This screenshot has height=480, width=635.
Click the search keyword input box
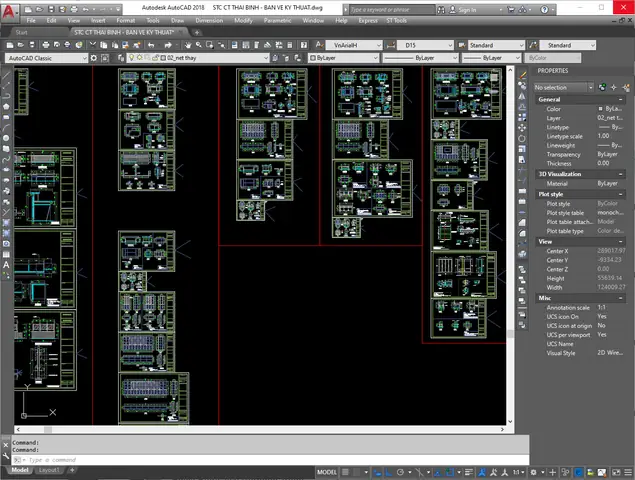[392, 9]
